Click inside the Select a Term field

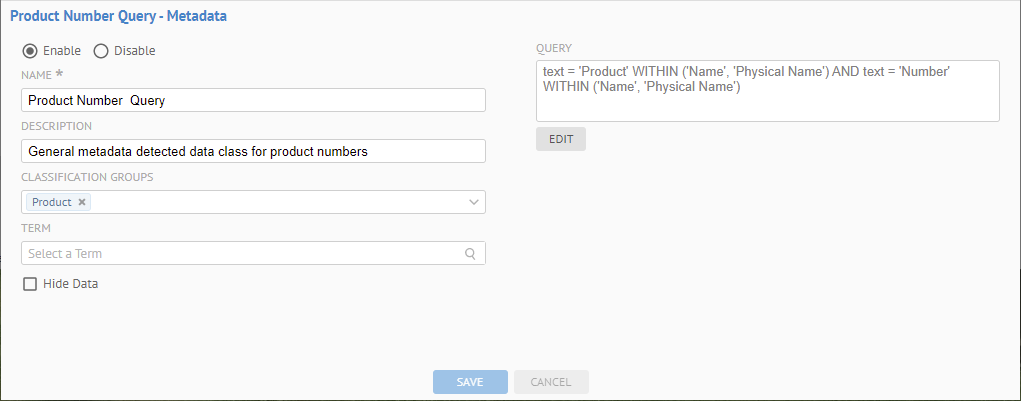(240, 254)
